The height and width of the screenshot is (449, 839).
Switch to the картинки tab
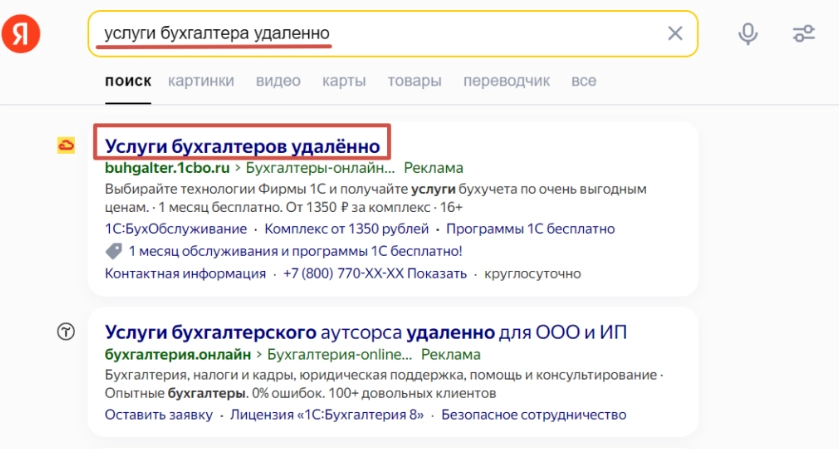pos(201,80)
